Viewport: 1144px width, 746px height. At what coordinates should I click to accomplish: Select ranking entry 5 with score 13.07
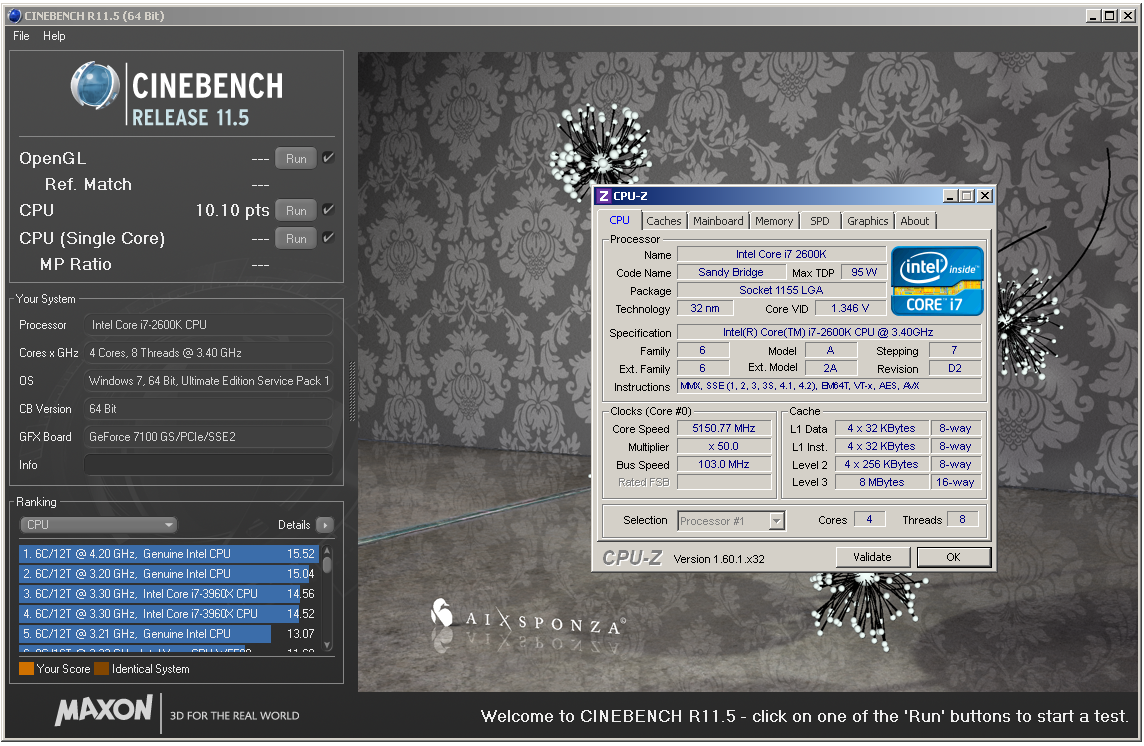[169, 634]
